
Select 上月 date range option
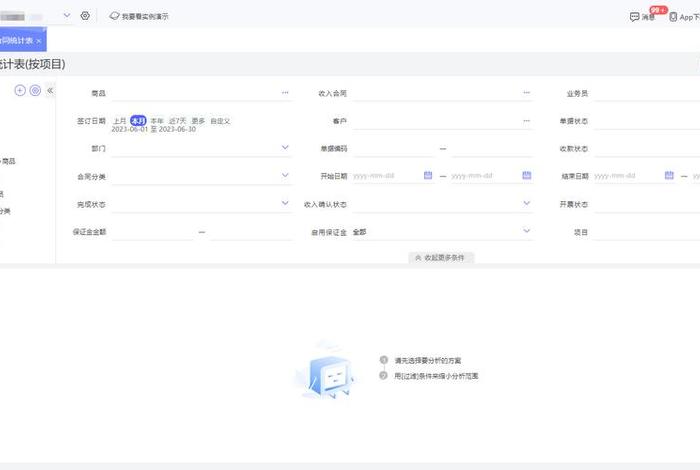click(x=120, y=121)
